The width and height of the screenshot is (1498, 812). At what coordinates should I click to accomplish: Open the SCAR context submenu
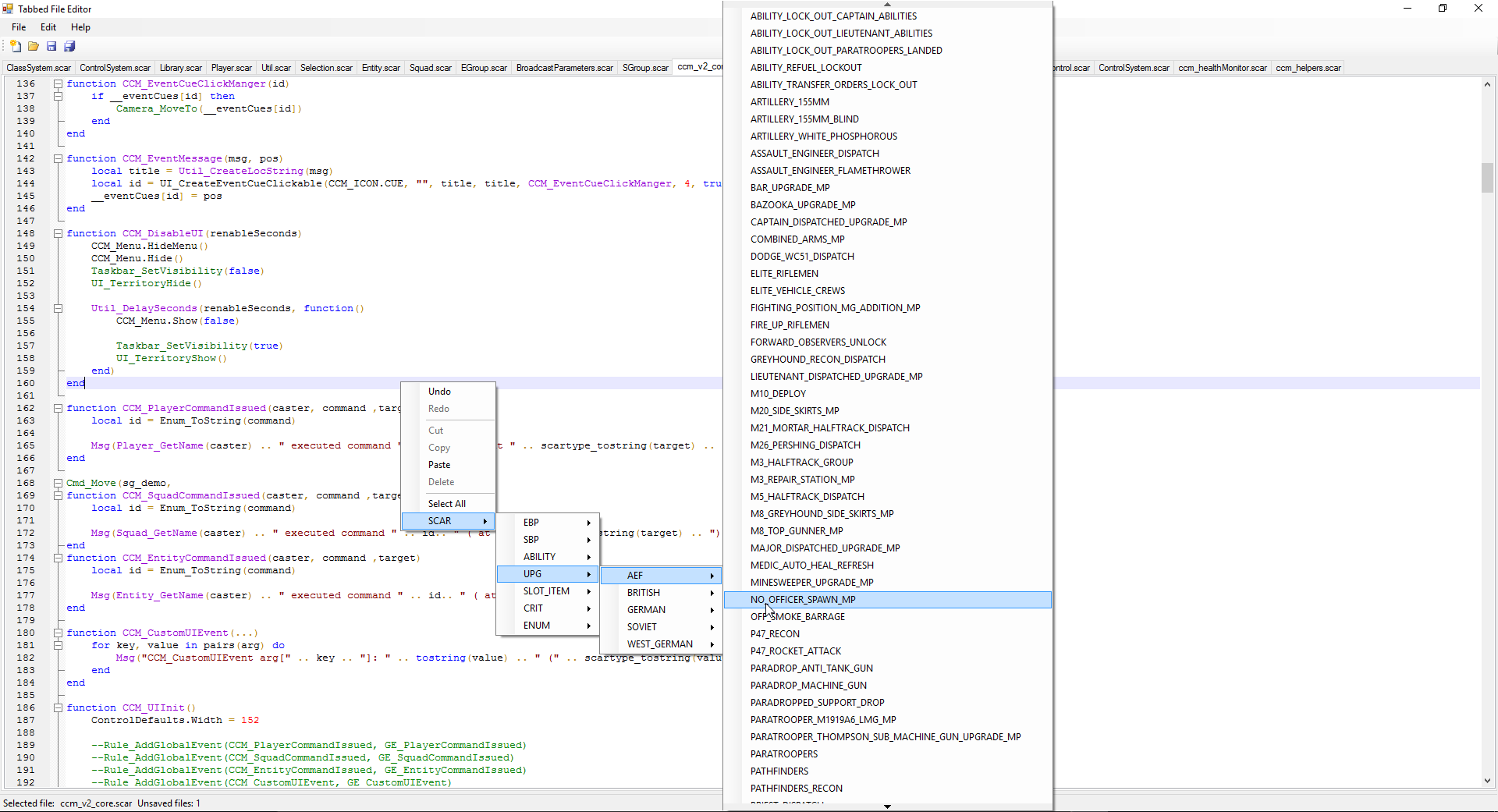click(449, 521)
